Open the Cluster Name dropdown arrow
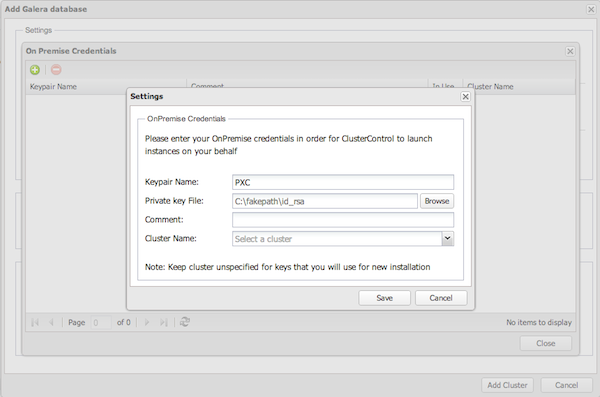The image size is (600, 397). (x=448, y=239)
